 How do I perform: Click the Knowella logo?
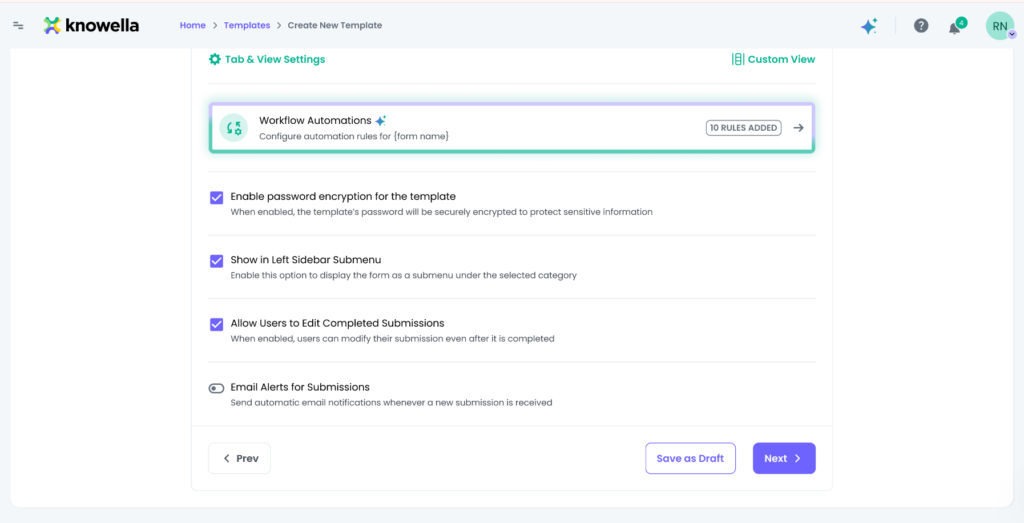click(91, 25)
